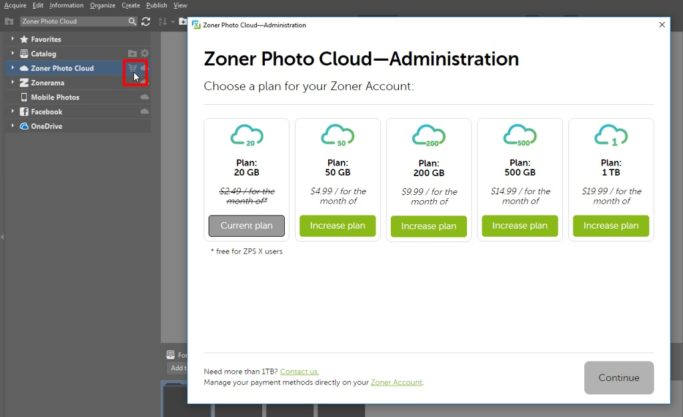Select Mobile Photos in the navigator
Image resolution: width=683 pixels, height=417 pixels.
(55, 97)
